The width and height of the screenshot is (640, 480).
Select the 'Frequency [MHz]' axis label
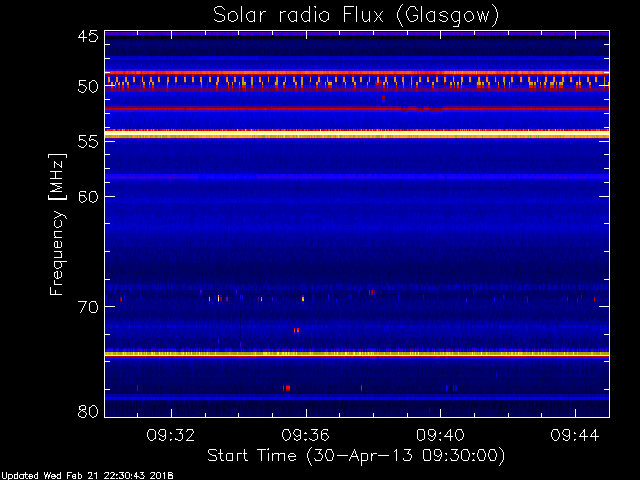coord(57,224)
